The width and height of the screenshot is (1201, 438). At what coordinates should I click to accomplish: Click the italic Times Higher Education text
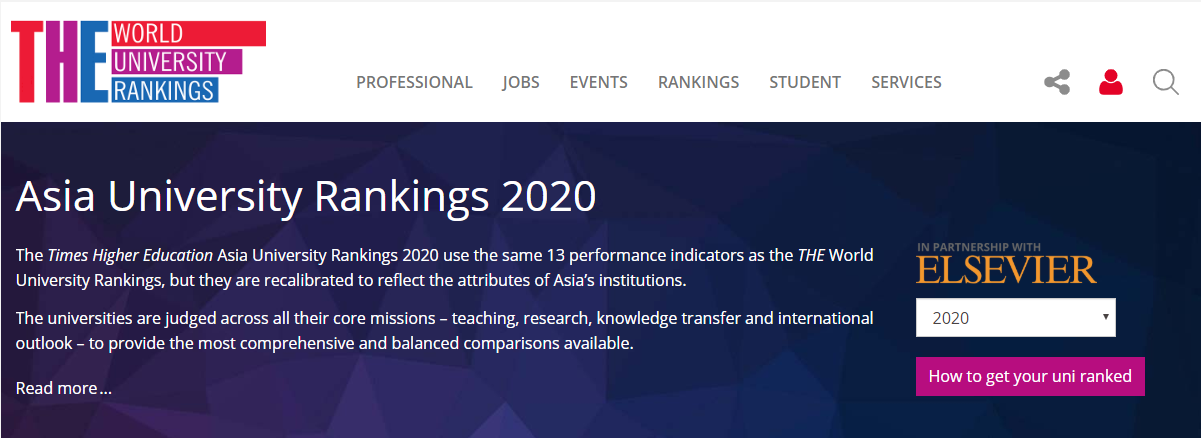[130, 254]
